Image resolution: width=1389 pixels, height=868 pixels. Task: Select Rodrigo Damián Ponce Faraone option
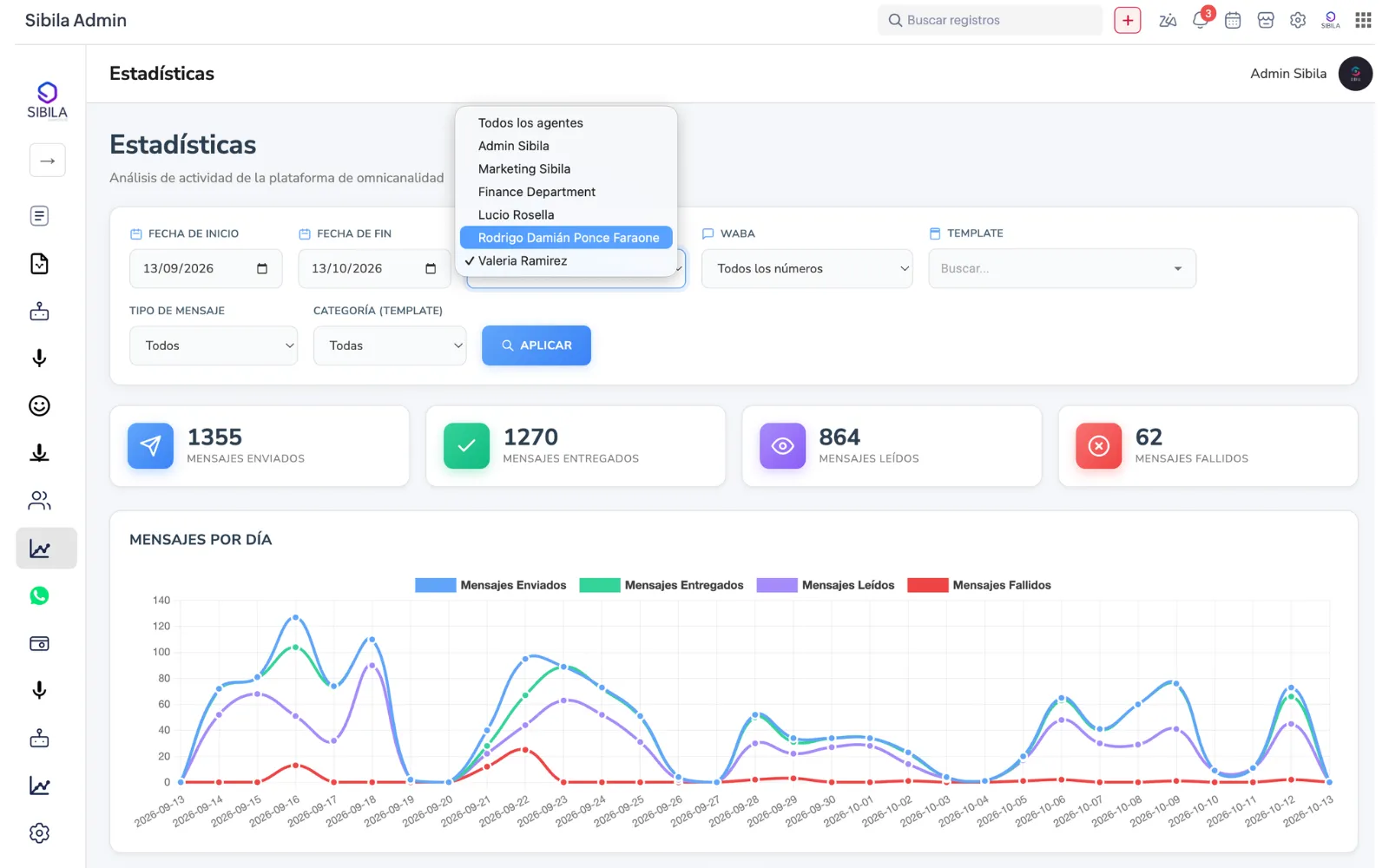(566, 238)
